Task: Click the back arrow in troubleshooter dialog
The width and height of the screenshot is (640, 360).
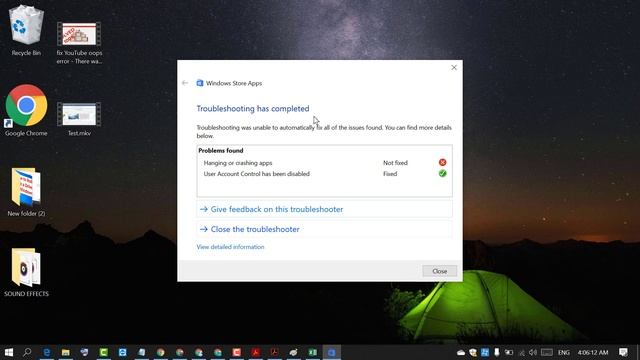Action: coord(185,83)
